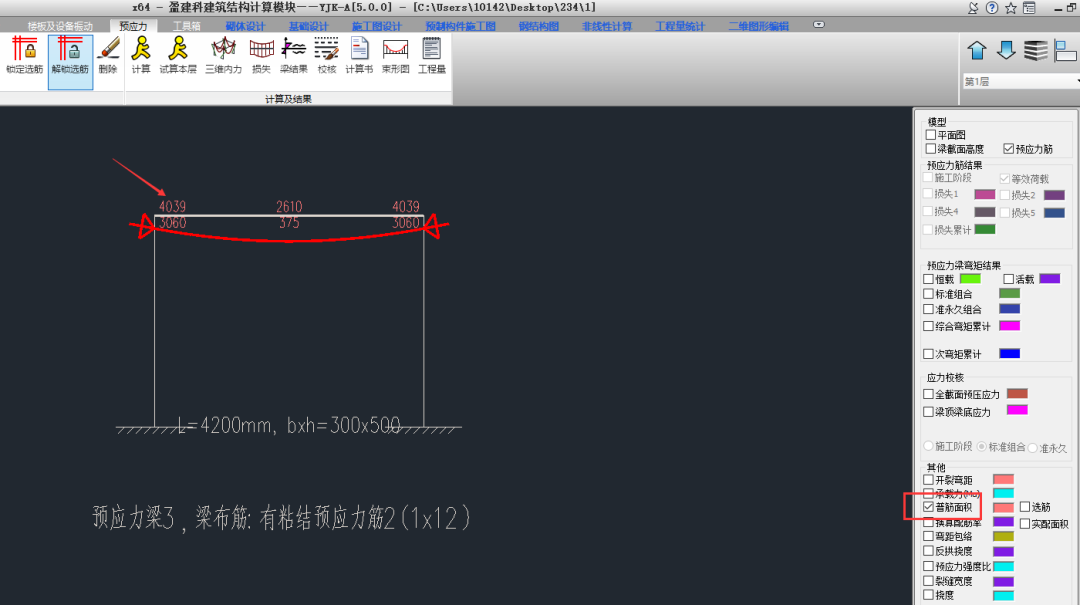The width and height of the screenshot is (1080, 605).
Task: Open the 预制构件施工图 tab
Action: (x=461, y=26)
